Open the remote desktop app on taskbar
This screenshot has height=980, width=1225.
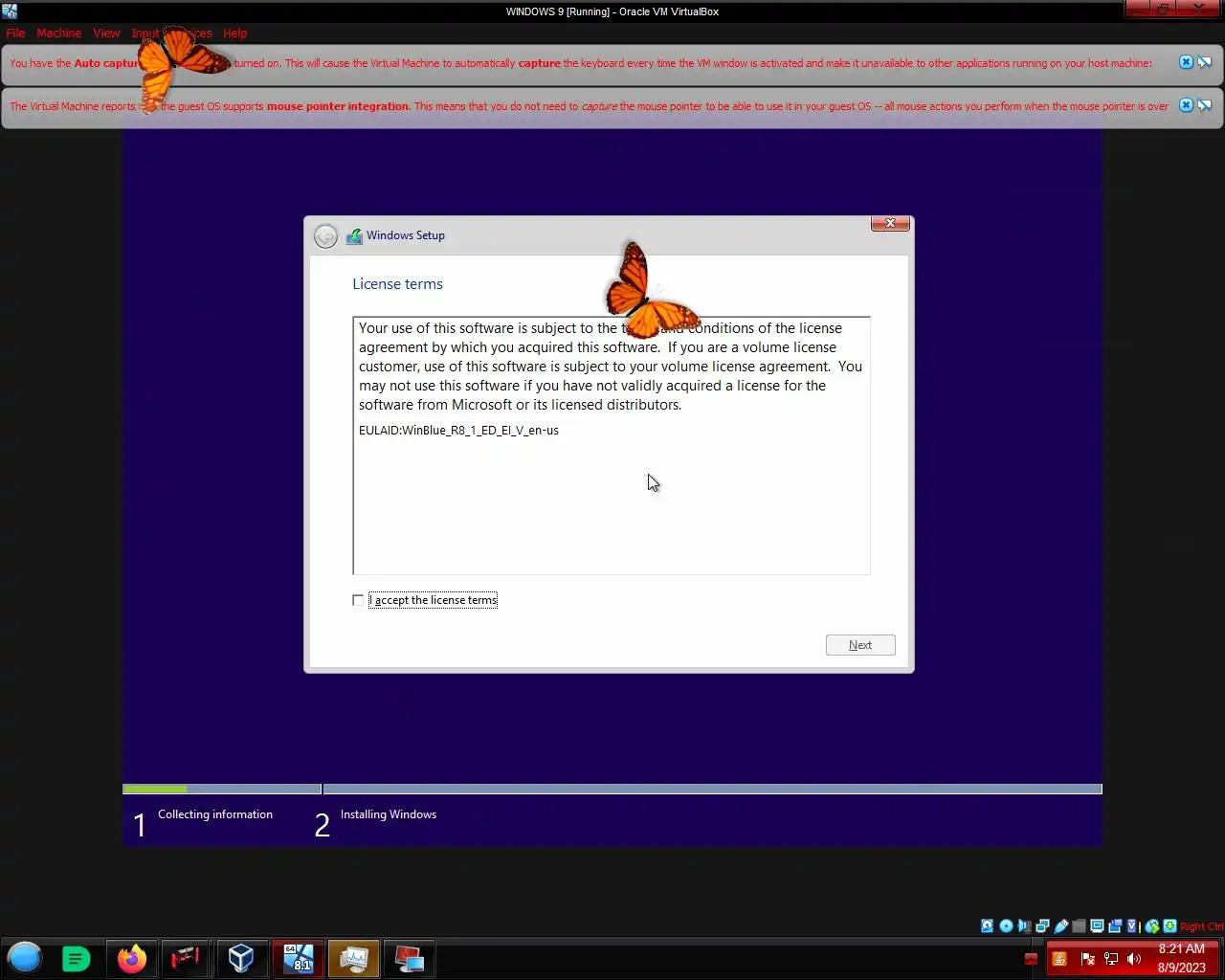409,958
